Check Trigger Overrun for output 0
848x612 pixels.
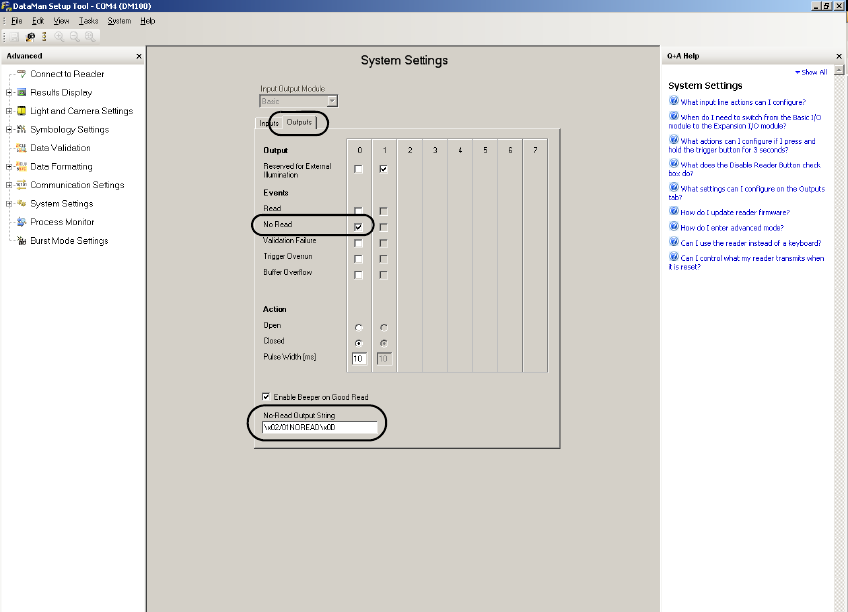(358, 259)
